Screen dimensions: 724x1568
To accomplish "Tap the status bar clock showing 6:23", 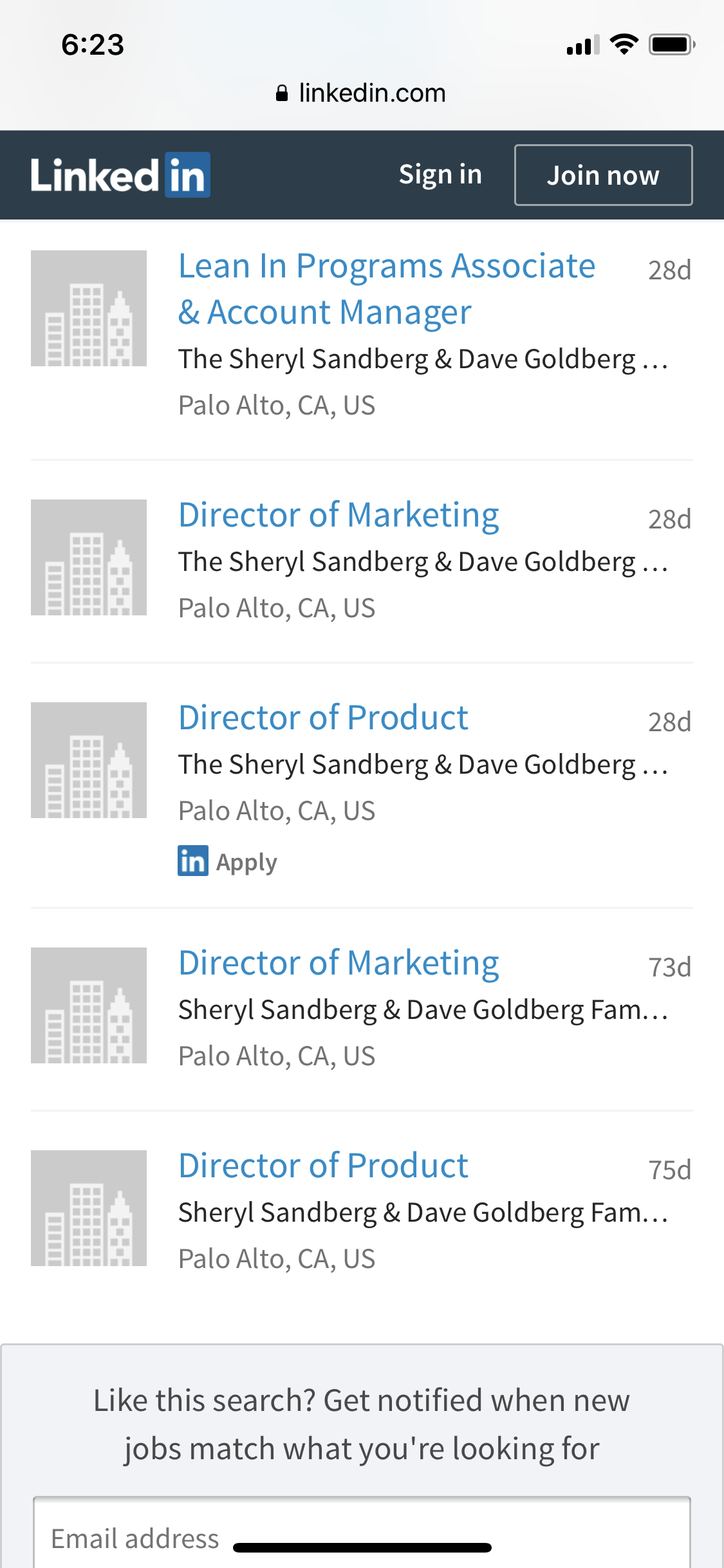I will tap(93, 45).
